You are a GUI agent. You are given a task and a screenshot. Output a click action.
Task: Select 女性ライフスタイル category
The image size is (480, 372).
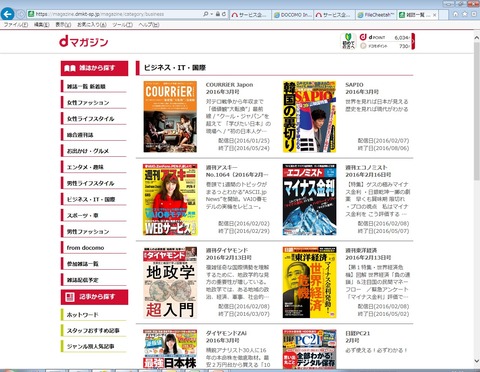click(94, 118)
